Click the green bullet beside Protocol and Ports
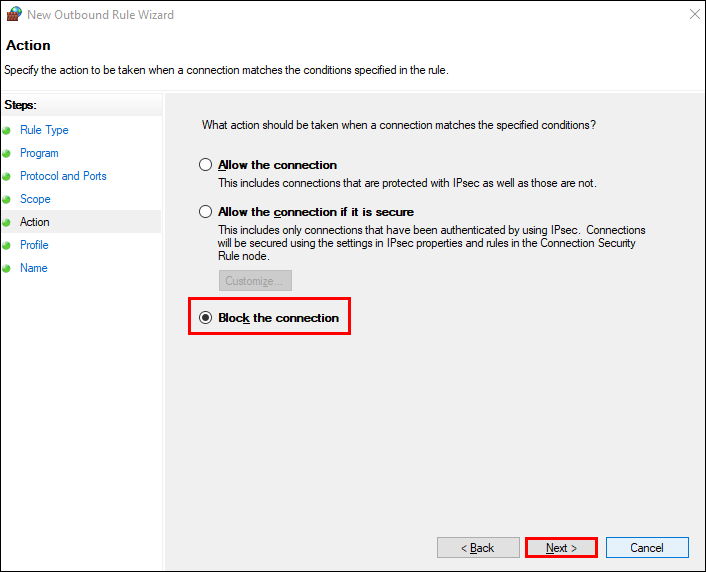Screen dimensions: 706x572 pyautogui.click(x=7, y=176)
